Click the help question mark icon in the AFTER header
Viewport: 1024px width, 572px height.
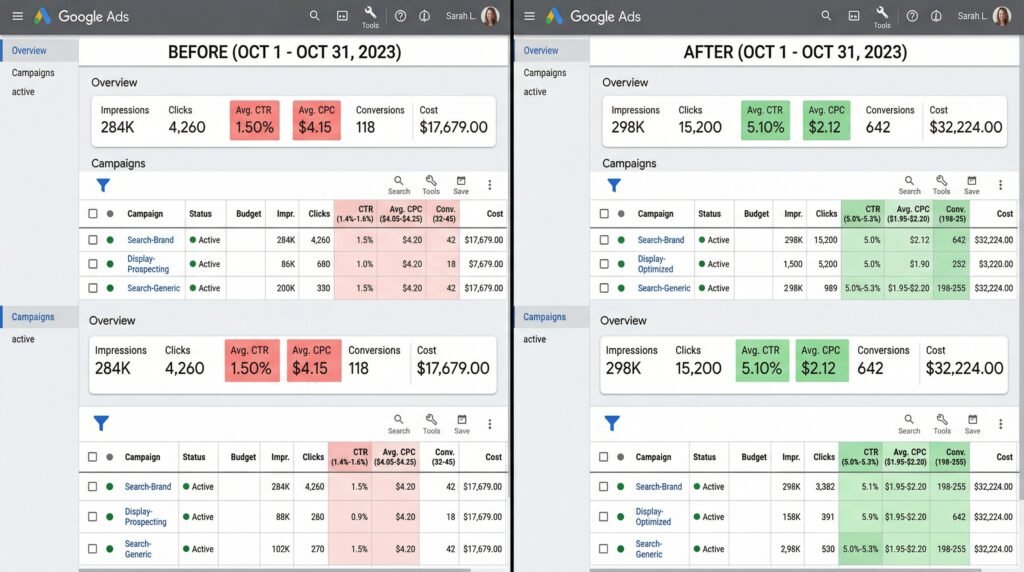tap(912, 16)
